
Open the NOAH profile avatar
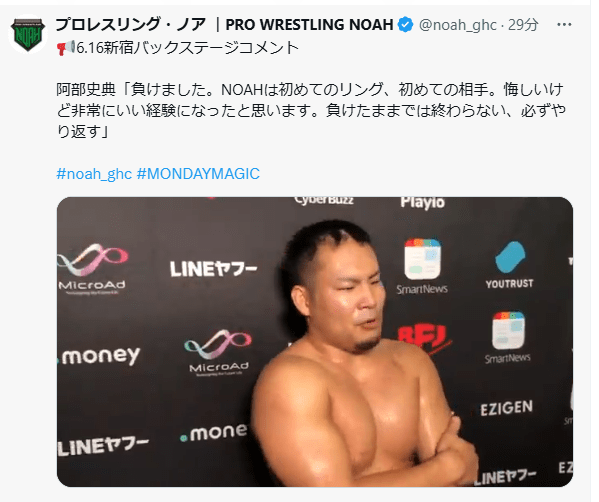(28, 35)
